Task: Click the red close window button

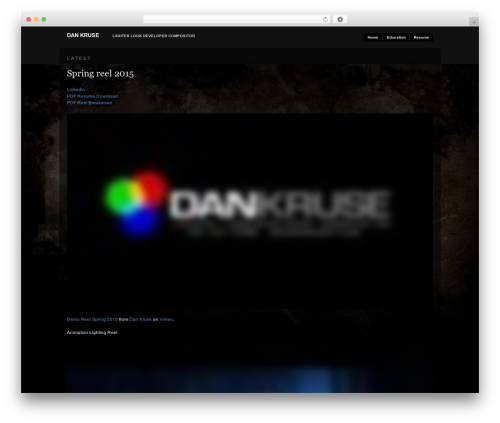Action: click(x=29, y=19)
